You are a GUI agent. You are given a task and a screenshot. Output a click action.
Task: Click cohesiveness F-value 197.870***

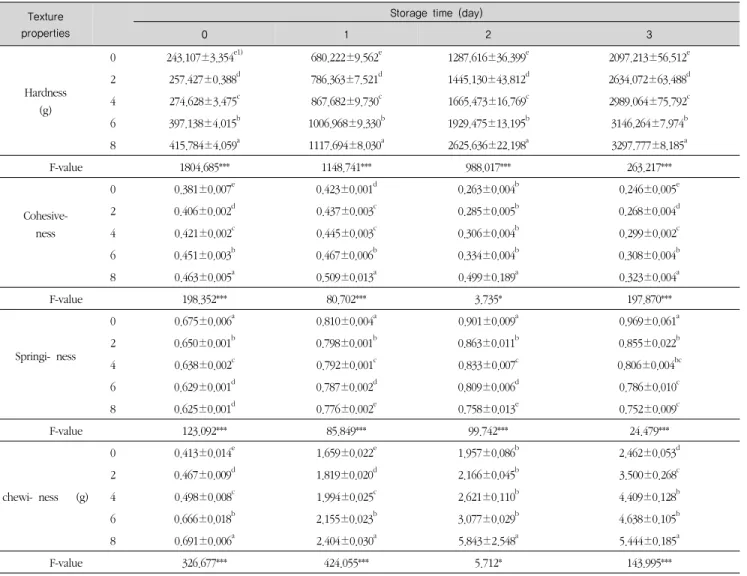click(649, 299)
